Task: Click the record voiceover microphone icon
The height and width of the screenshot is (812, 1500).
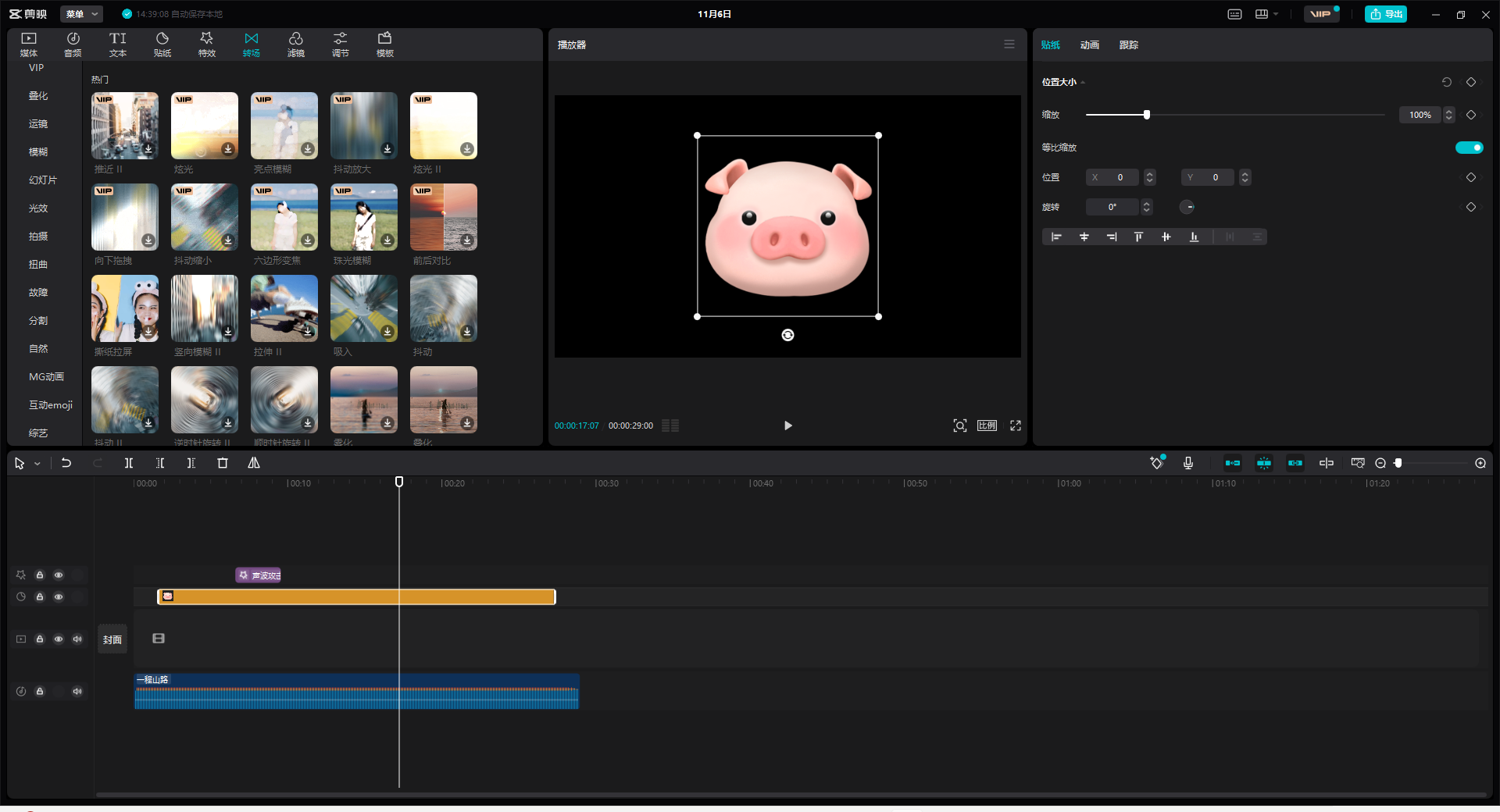Action: (x=1188, y=463)
